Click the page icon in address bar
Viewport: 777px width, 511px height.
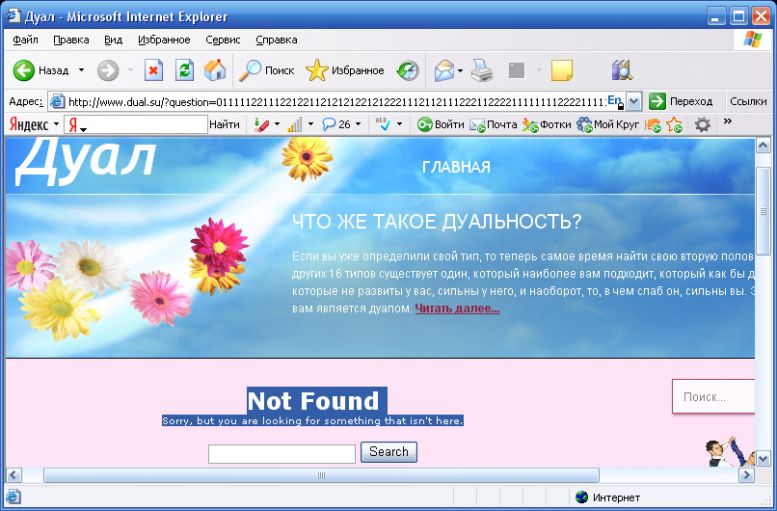pyautogui.click(x=58, y=102)
